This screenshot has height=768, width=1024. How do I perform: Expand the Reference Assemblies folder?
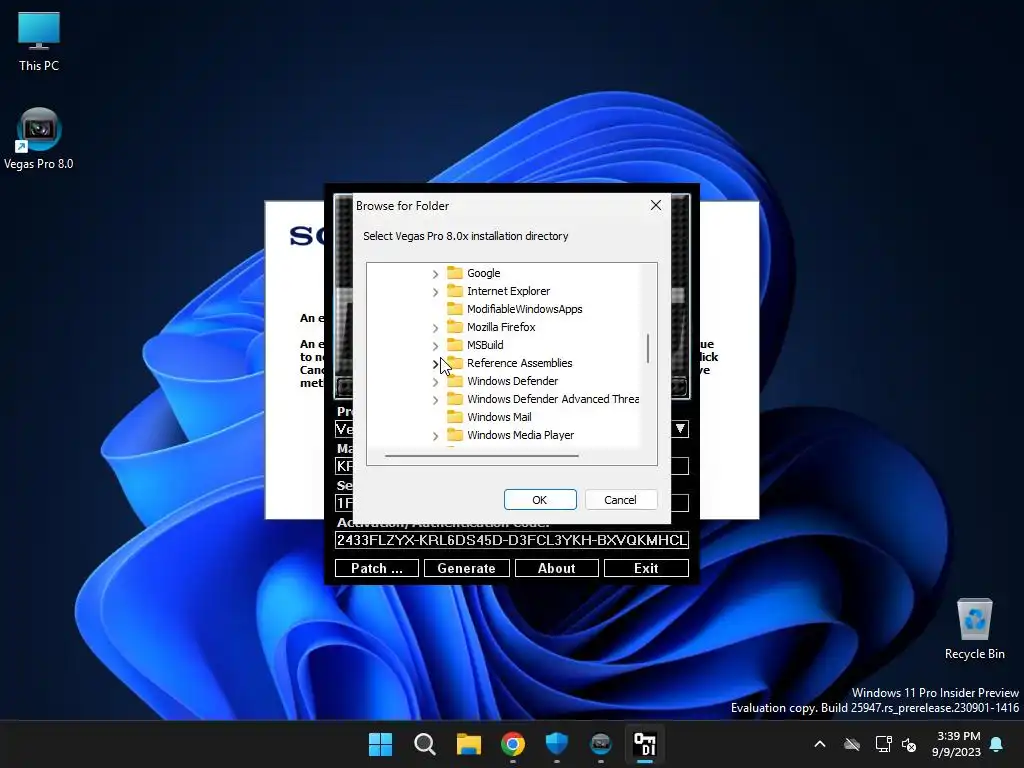click(x=436, y=364)
